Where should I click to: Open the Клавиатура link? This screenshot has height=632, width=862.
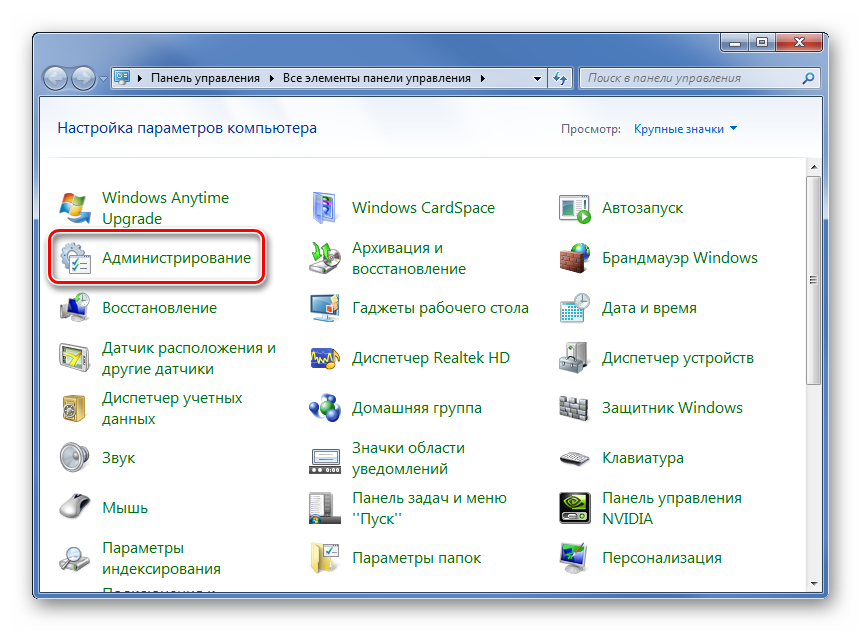tap(643, 458)
